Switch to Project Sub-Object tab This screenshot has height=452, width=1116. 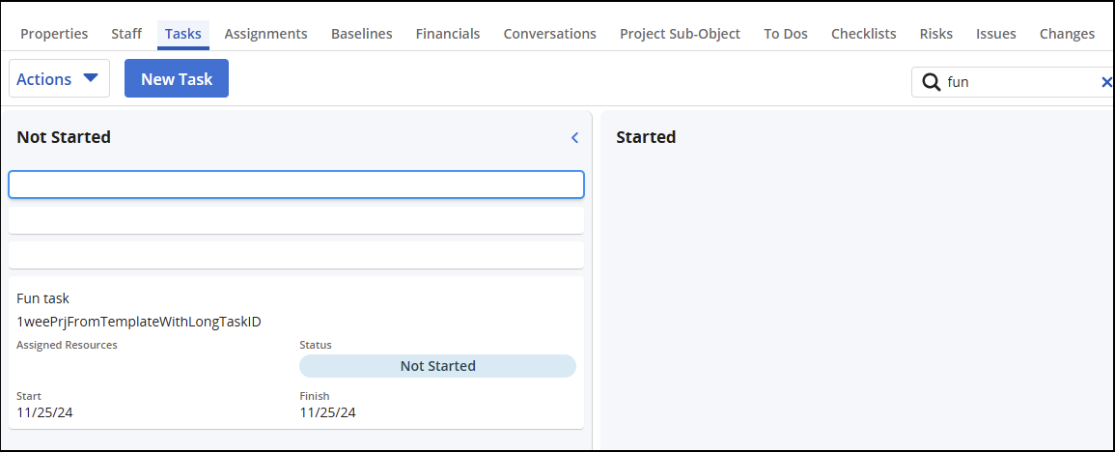click(680, 34)
